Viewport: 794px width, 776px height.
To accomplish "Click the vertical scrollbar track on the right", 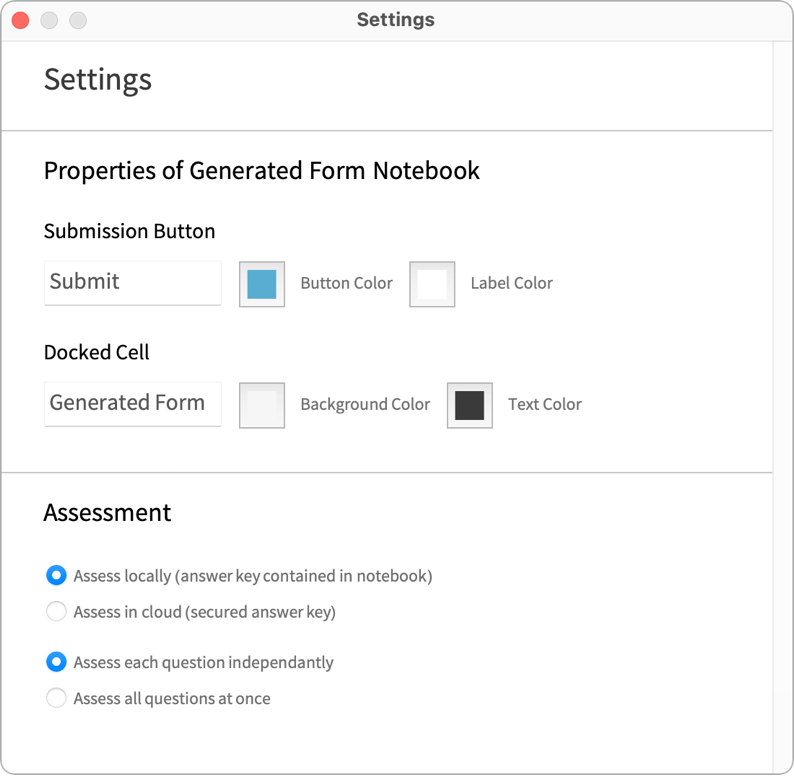I will pos(783,405).
